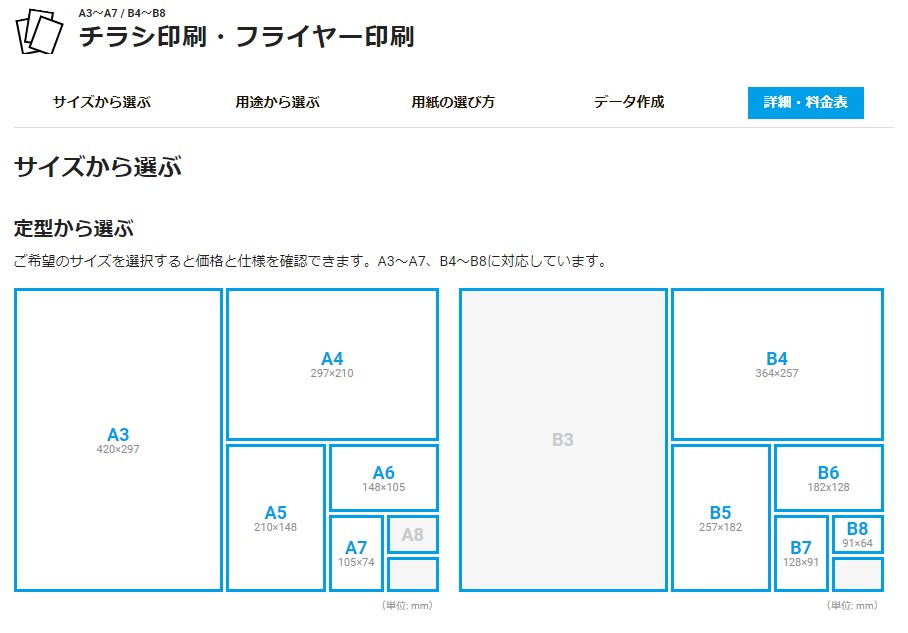Select A5 210×148 size tile
This screenshot has width=908, height=633.
[x=276, y=518]
